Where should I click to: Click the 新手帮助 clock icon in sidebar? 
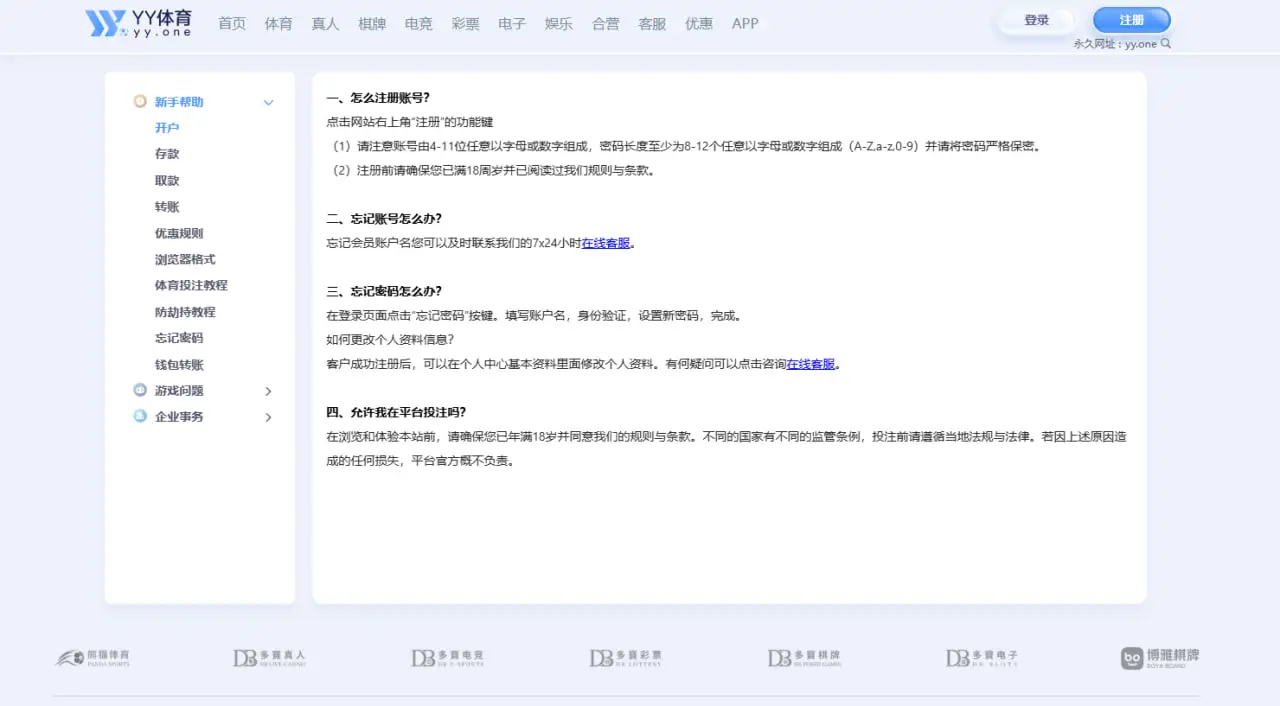coord(140,101)
